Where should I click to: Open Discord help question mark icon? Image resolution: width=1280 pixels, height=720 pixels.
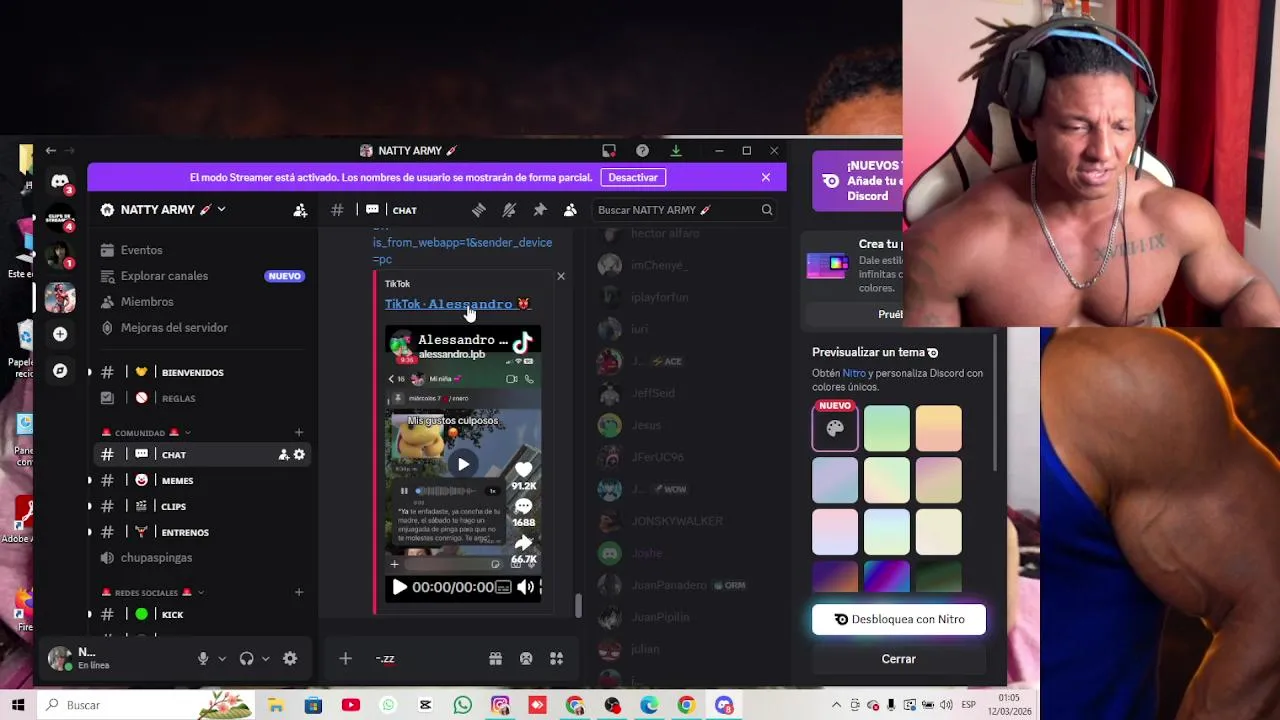[x=642, y=151]
